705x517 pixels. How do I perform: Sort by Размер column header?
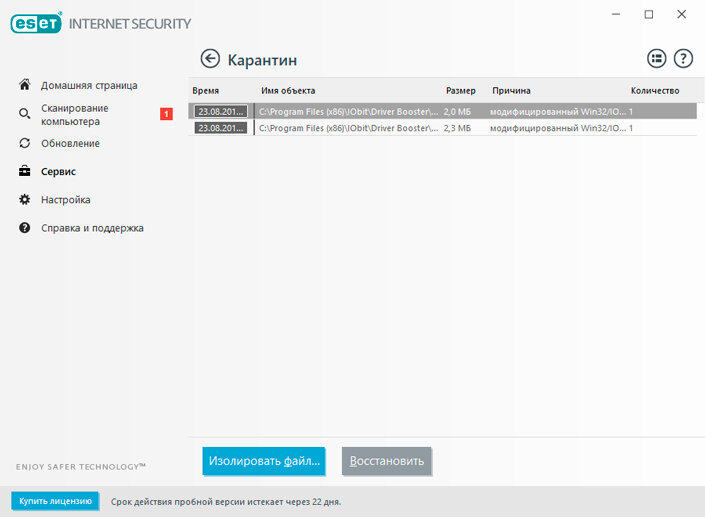(x=461, y=90)
